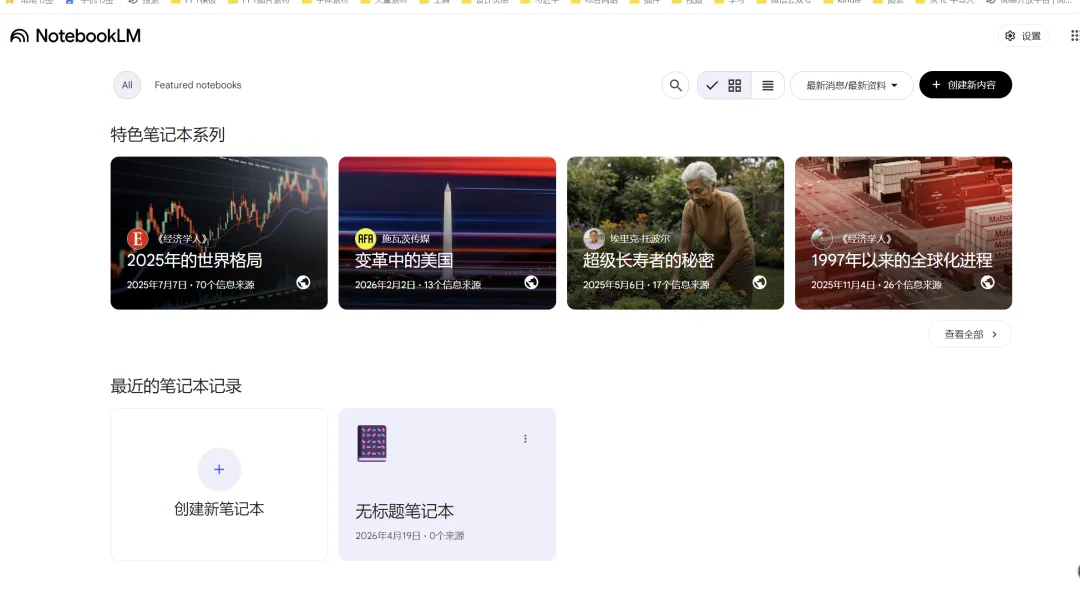This screenshot has width=1080, height=611.
Task: Open 设置 settings button
Action: point(1023,36)
